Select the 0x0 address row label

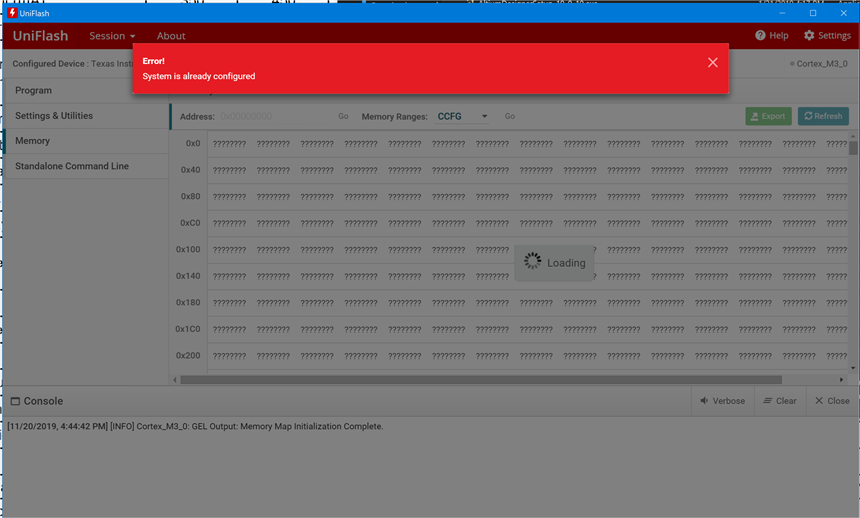coord(193,143)
